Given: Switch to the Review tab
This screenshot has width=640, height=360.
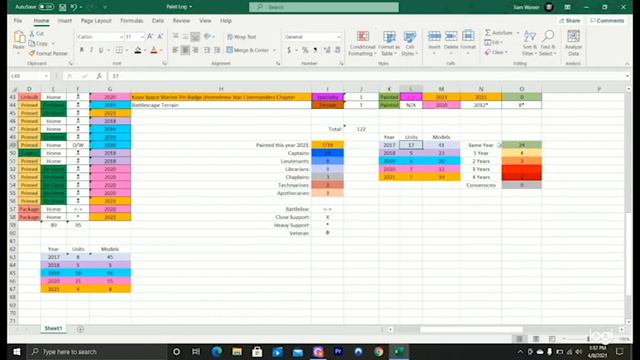Looking at the screenshot, I should tap(181, 20).
